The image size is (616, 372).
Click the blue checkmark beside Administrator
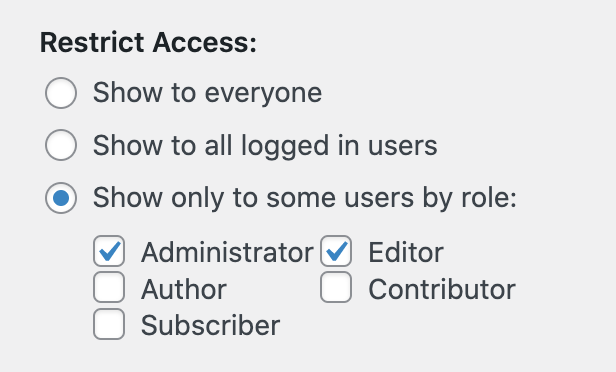click(110, 251)
